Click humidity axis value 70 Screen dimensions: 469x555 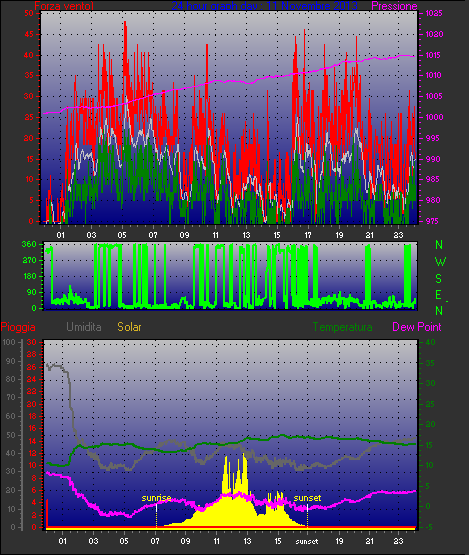click(x=11, y=397)
